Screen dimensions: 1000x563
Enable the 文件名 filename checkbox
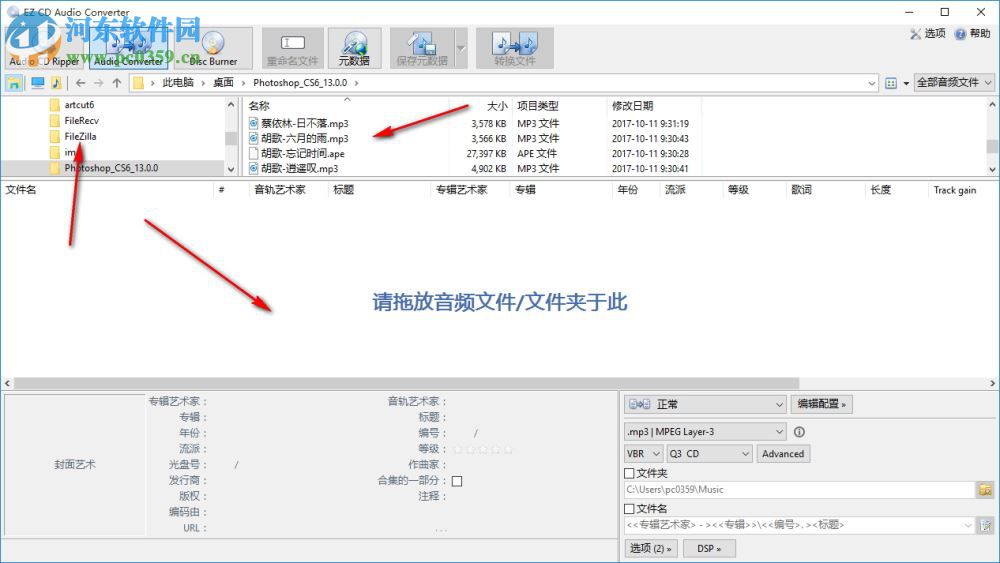(629, 509)
